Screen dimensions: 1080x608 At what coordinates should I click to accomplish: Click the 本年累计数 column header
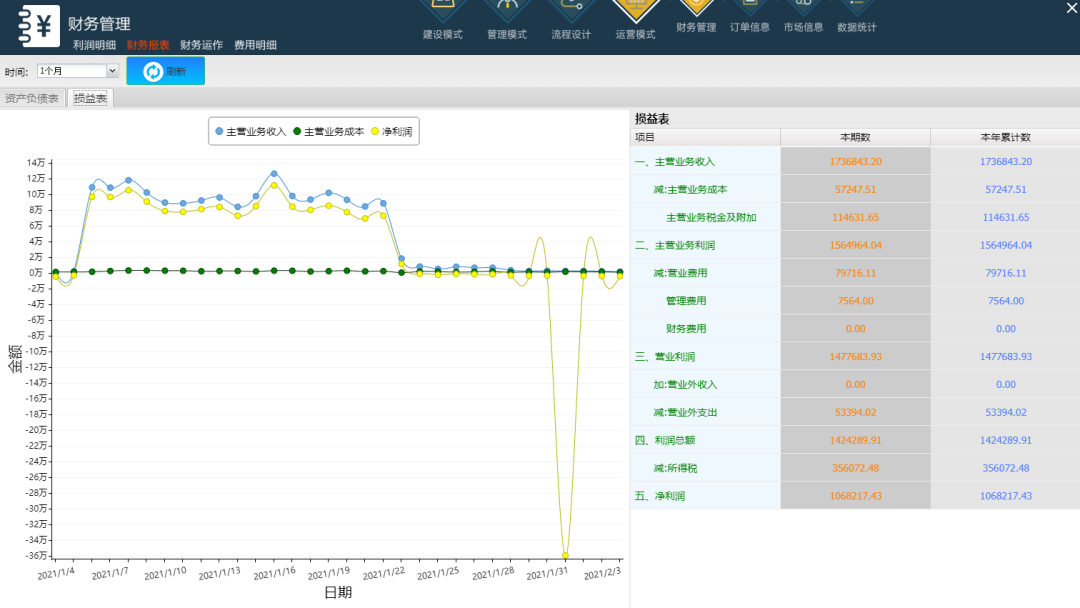(x=1006, y=137)
